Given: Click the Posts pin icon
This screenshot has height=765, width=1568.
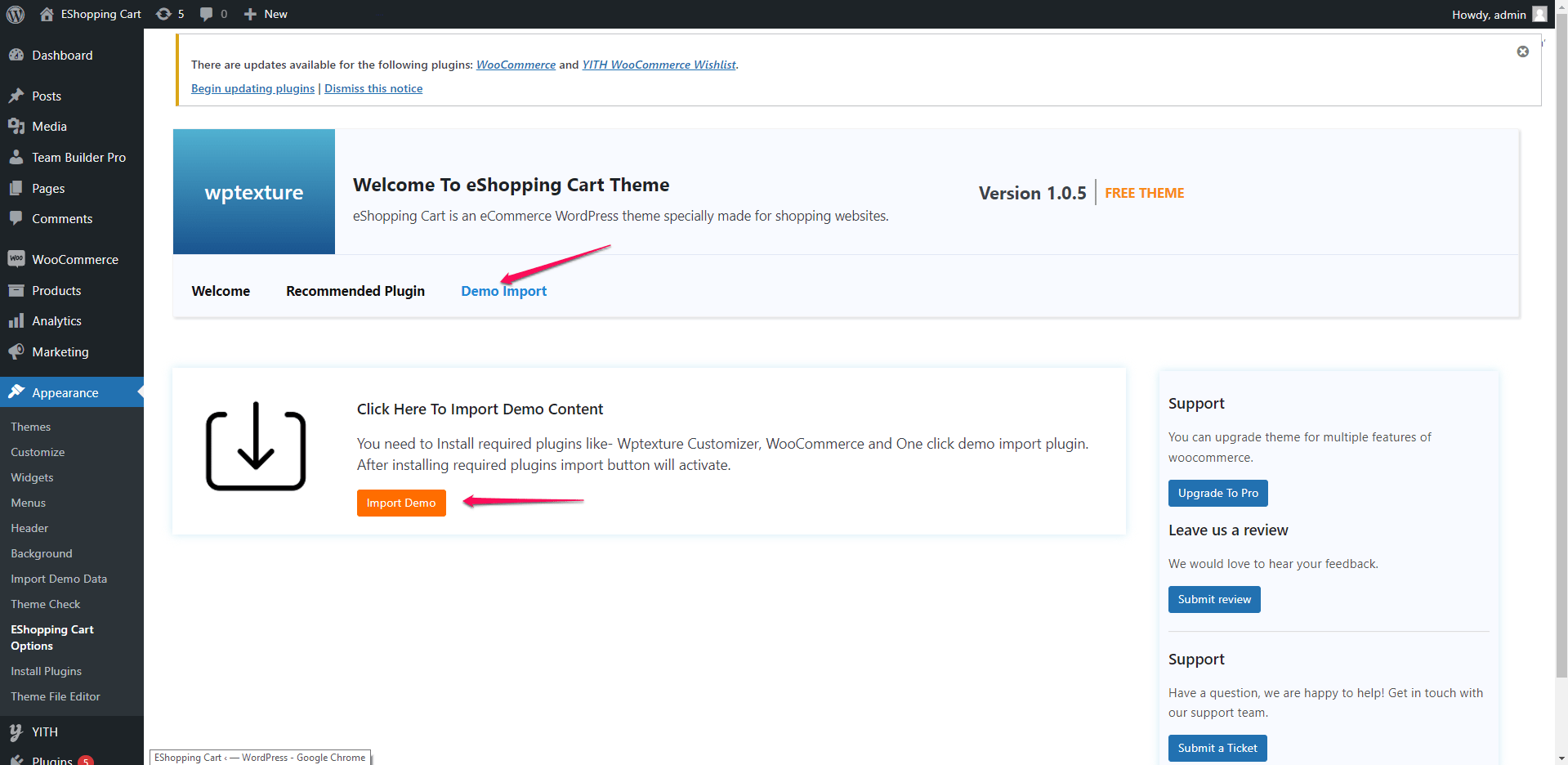Looking at the screenshot, I should point(16,96).
